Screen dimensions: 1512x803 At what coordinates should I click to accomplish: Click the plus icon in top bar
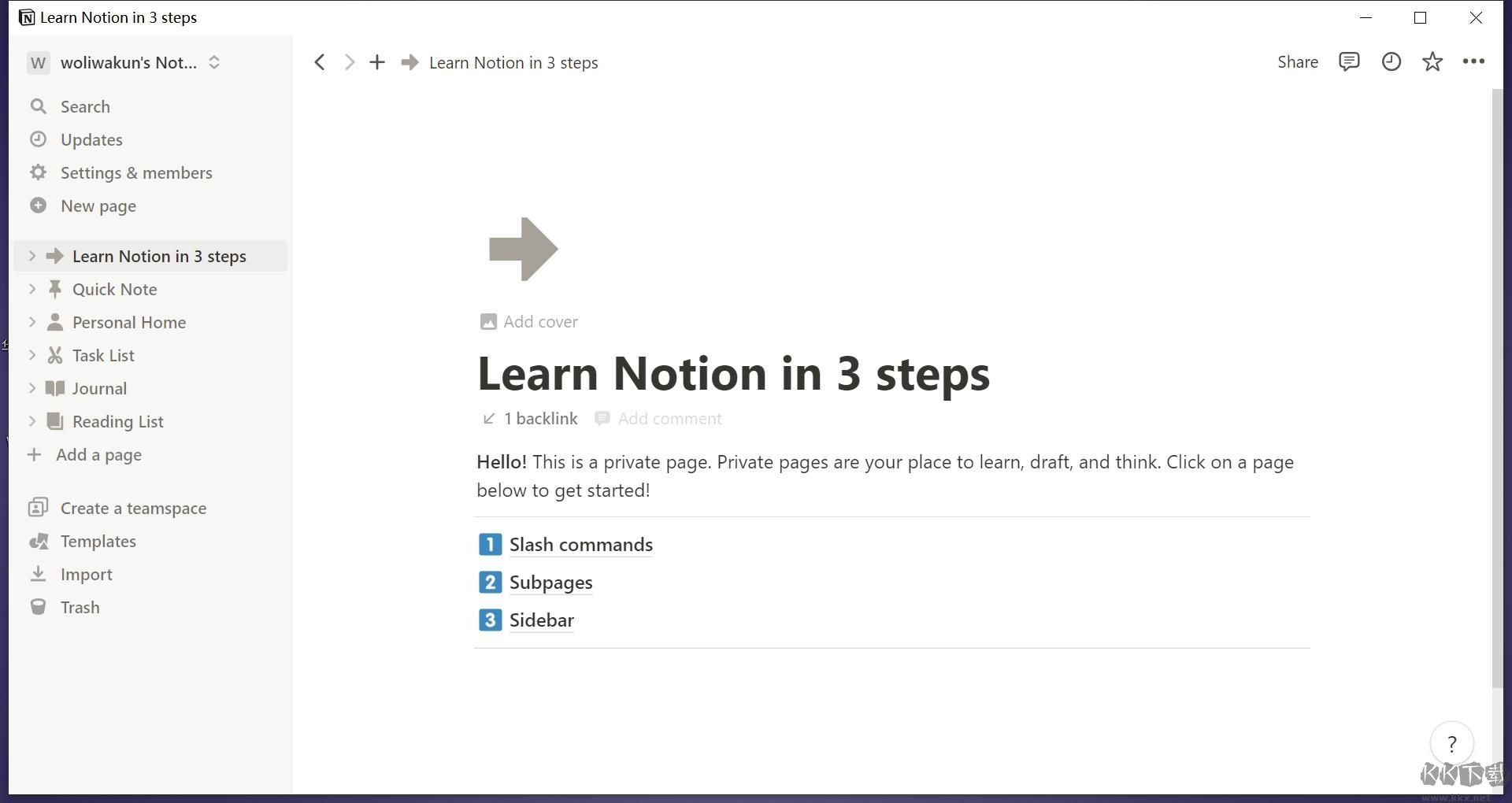[377, 62]
